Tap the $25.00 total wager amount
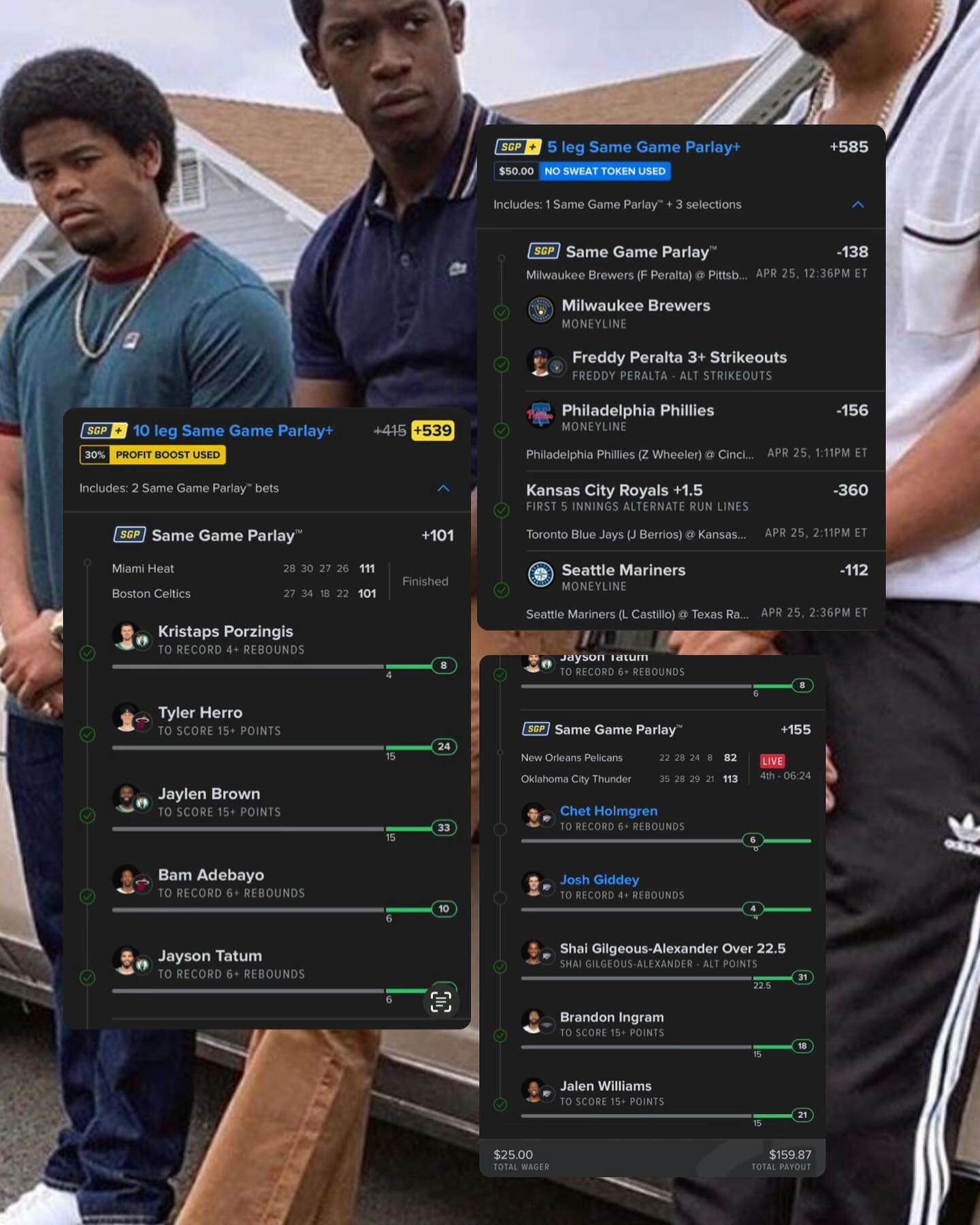This screenshot has width=980, height=1225. [x=513, y=1155]
